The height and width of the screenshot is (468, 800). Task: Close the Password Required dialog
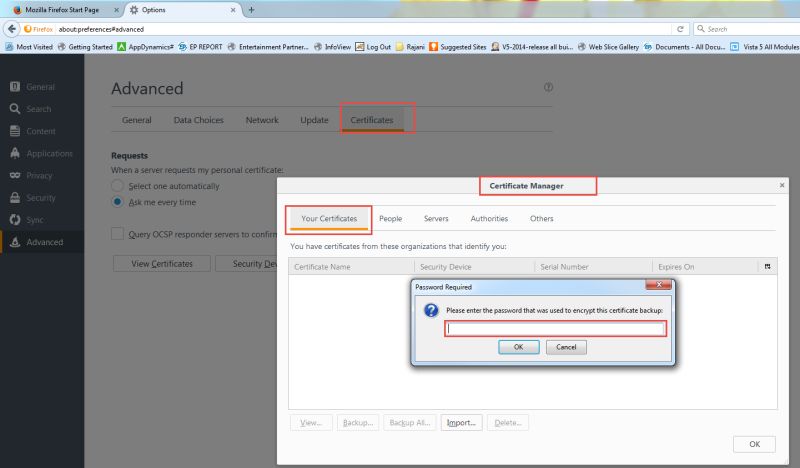pyautogui.click(x=659, y=285)
